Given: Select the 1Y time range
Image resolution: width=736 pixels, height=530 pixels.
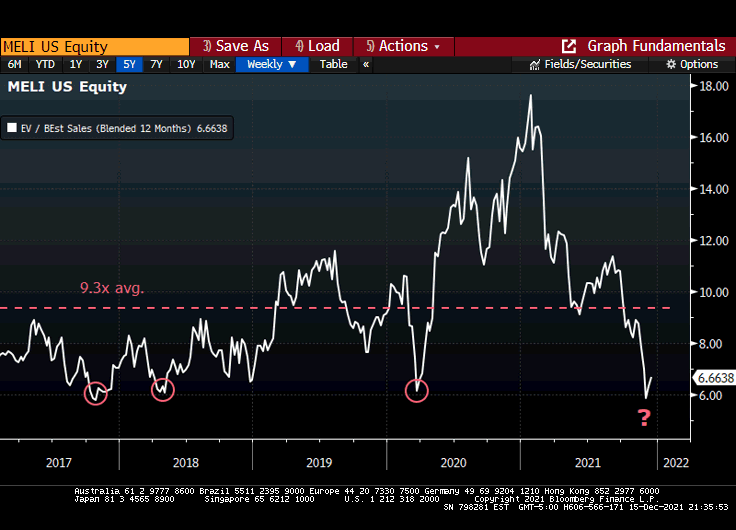Looking at the screenshot, I should pyautogui.click(x=76, y=64).
